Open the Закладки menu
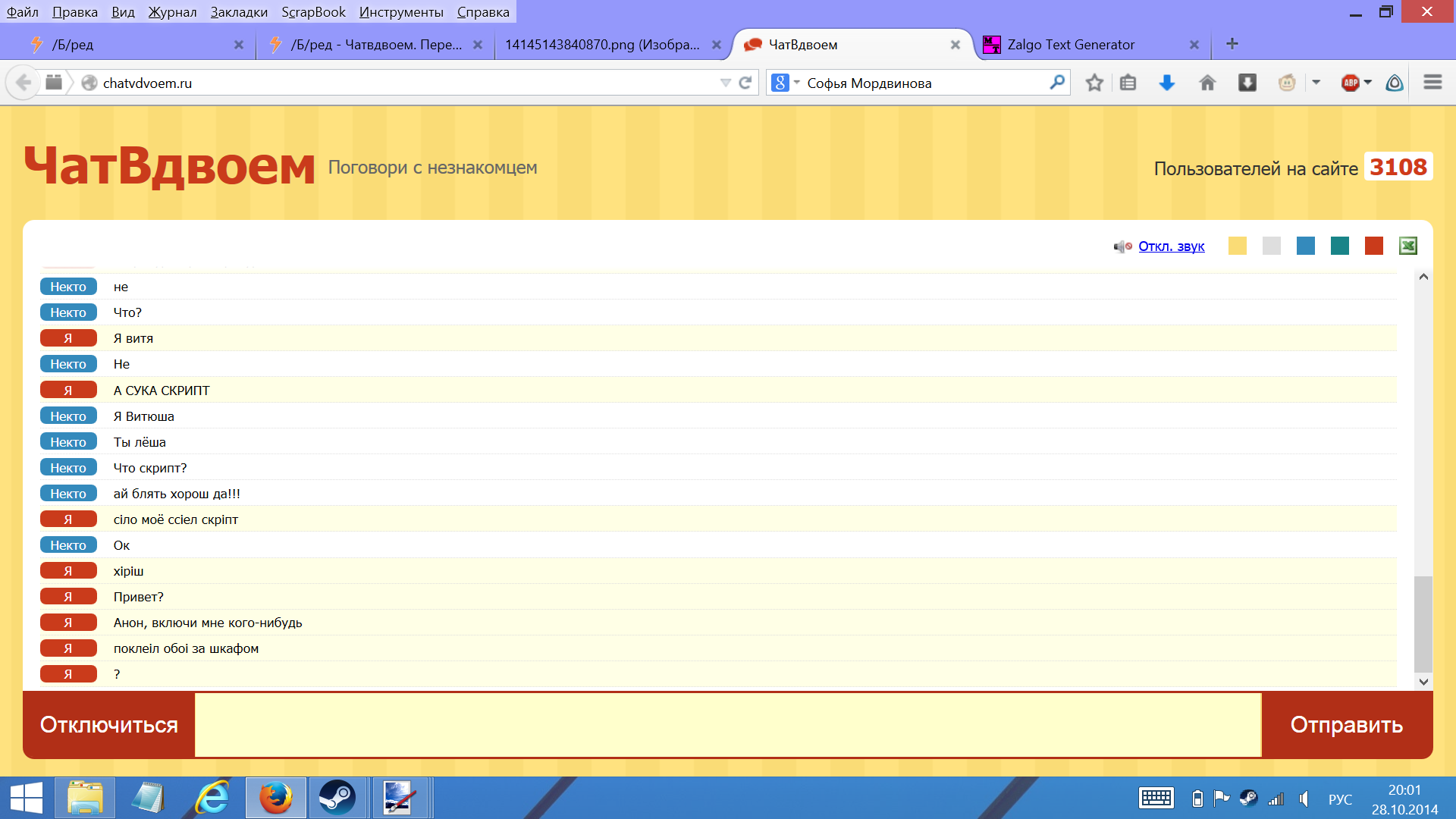This screenshot has height=819, width=1456. click(239, 12)
